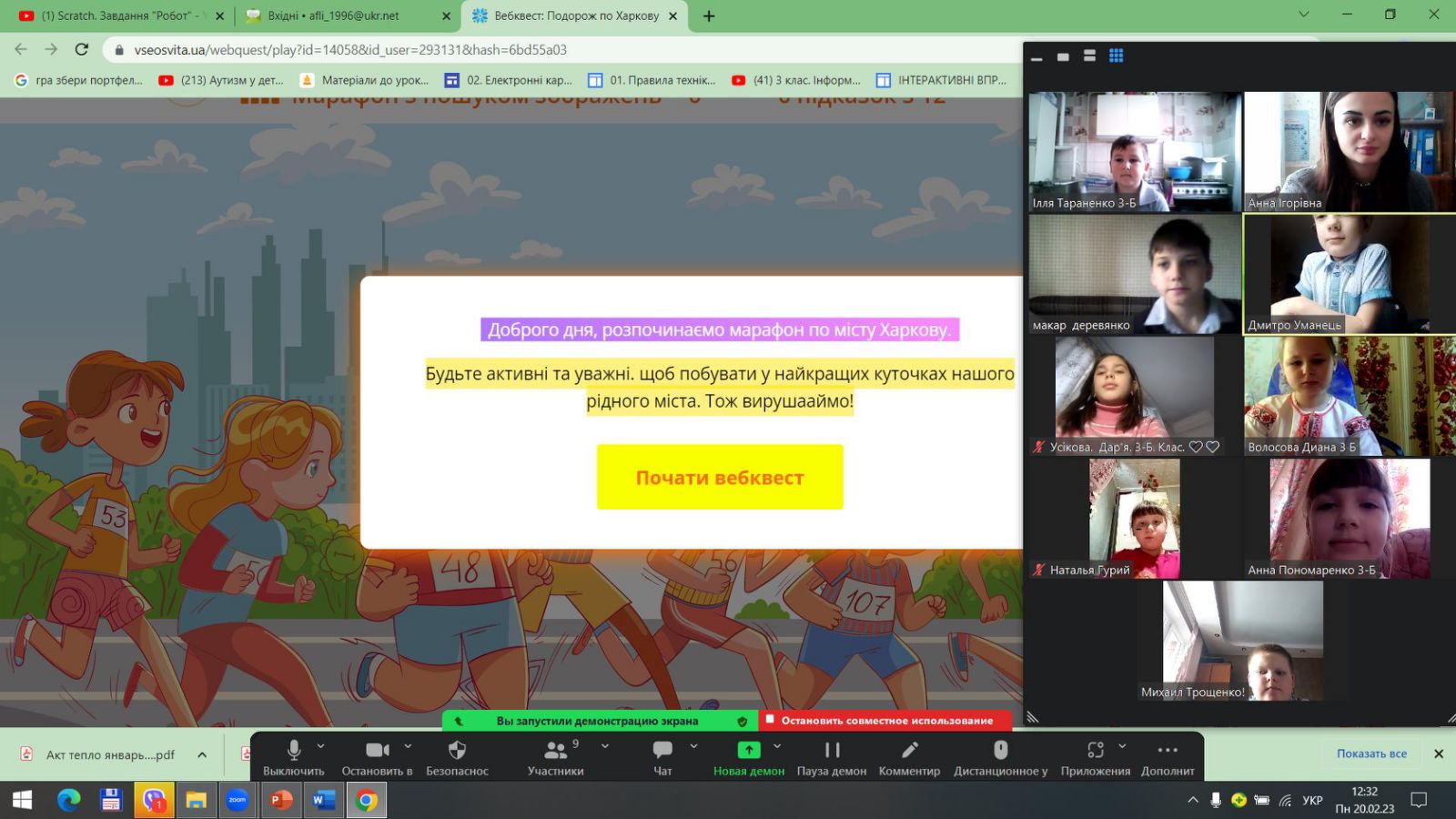Screen dimensions: 1456x819
Task: Mute the microphone in Zoom toolbar
Action: pyautogui.click(x=293, y=750)
